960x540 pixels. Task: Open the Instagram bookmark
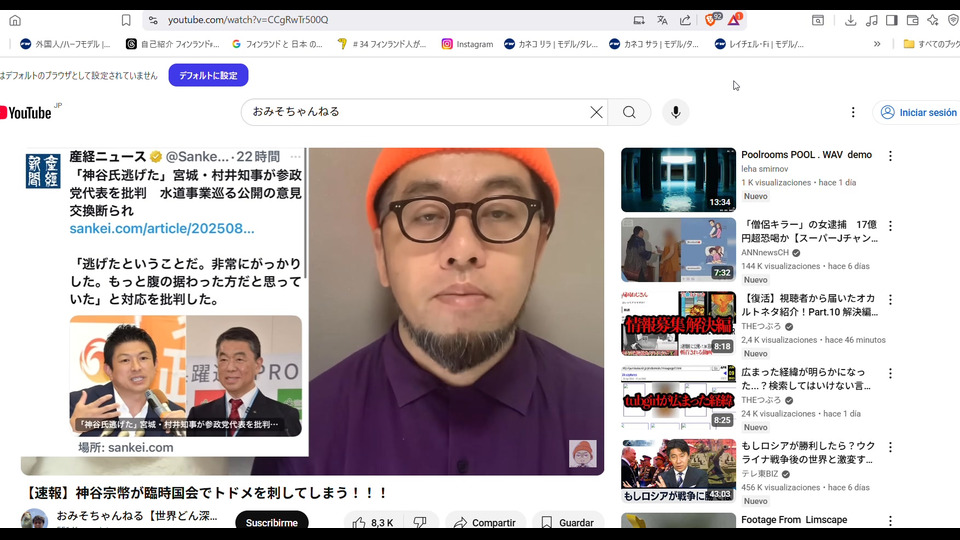click(467, 44)
